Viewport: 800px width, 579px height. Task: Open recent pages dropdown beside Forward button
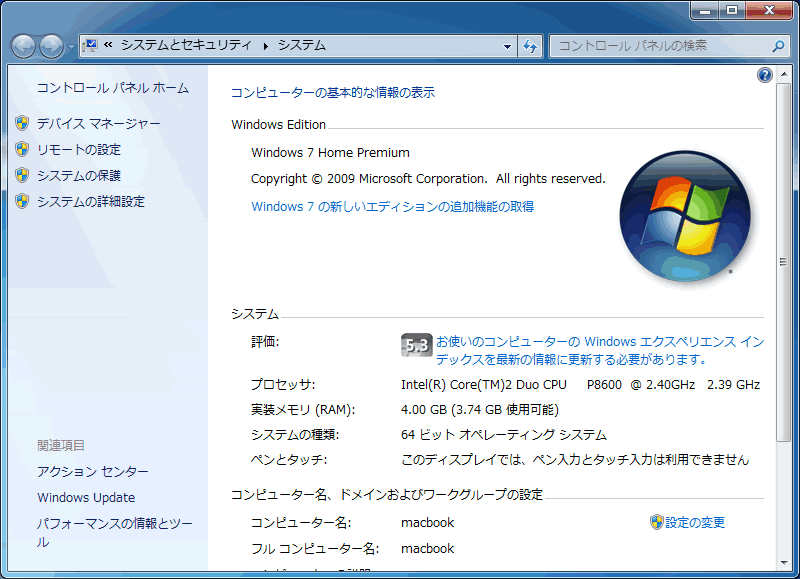[x=70, y=47]
